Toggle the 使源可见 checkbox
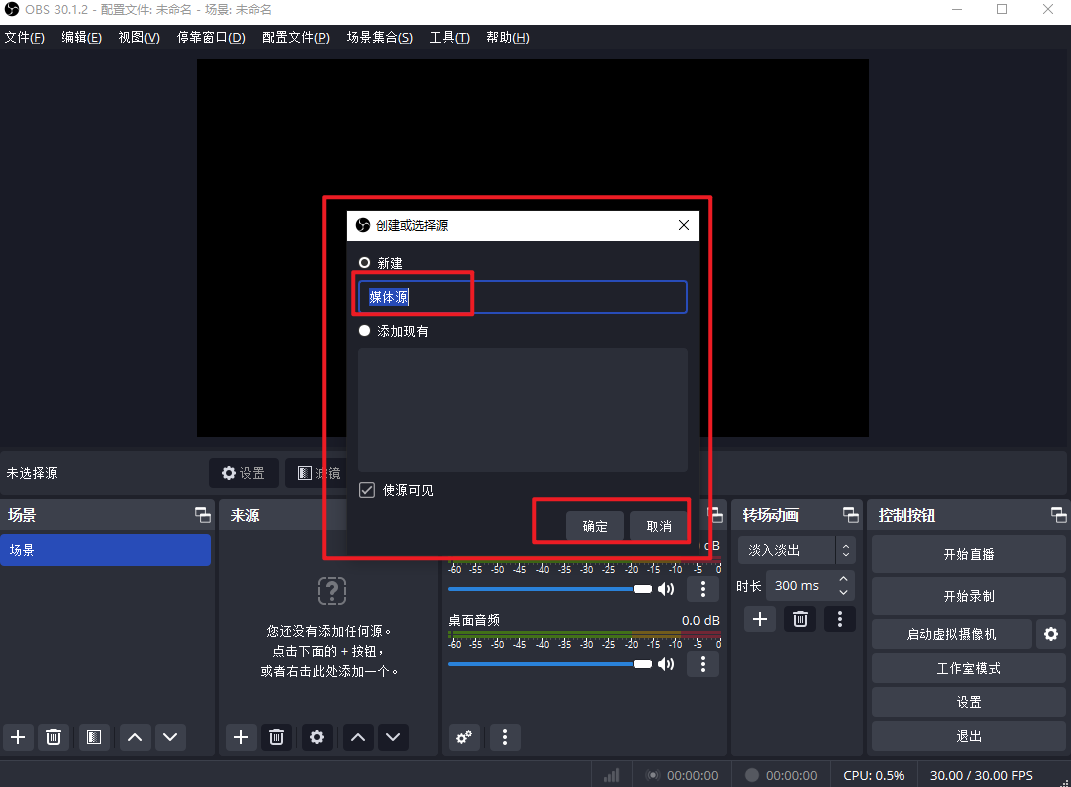Viewport: 1071px width, 787px height. (x=367, y=490)
